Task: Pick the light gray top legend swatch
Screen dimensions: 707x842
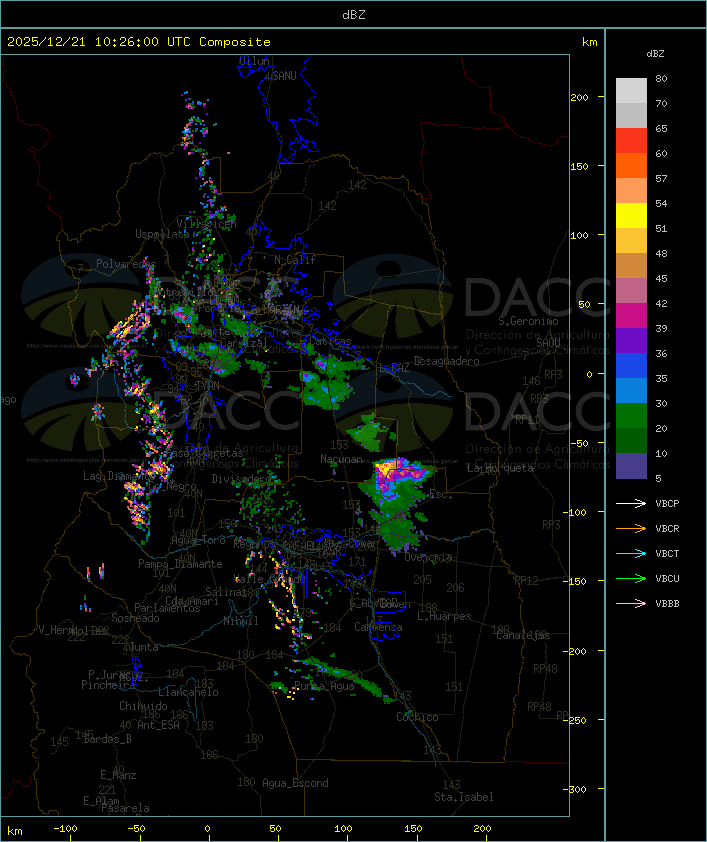Action: click(631, 90)
